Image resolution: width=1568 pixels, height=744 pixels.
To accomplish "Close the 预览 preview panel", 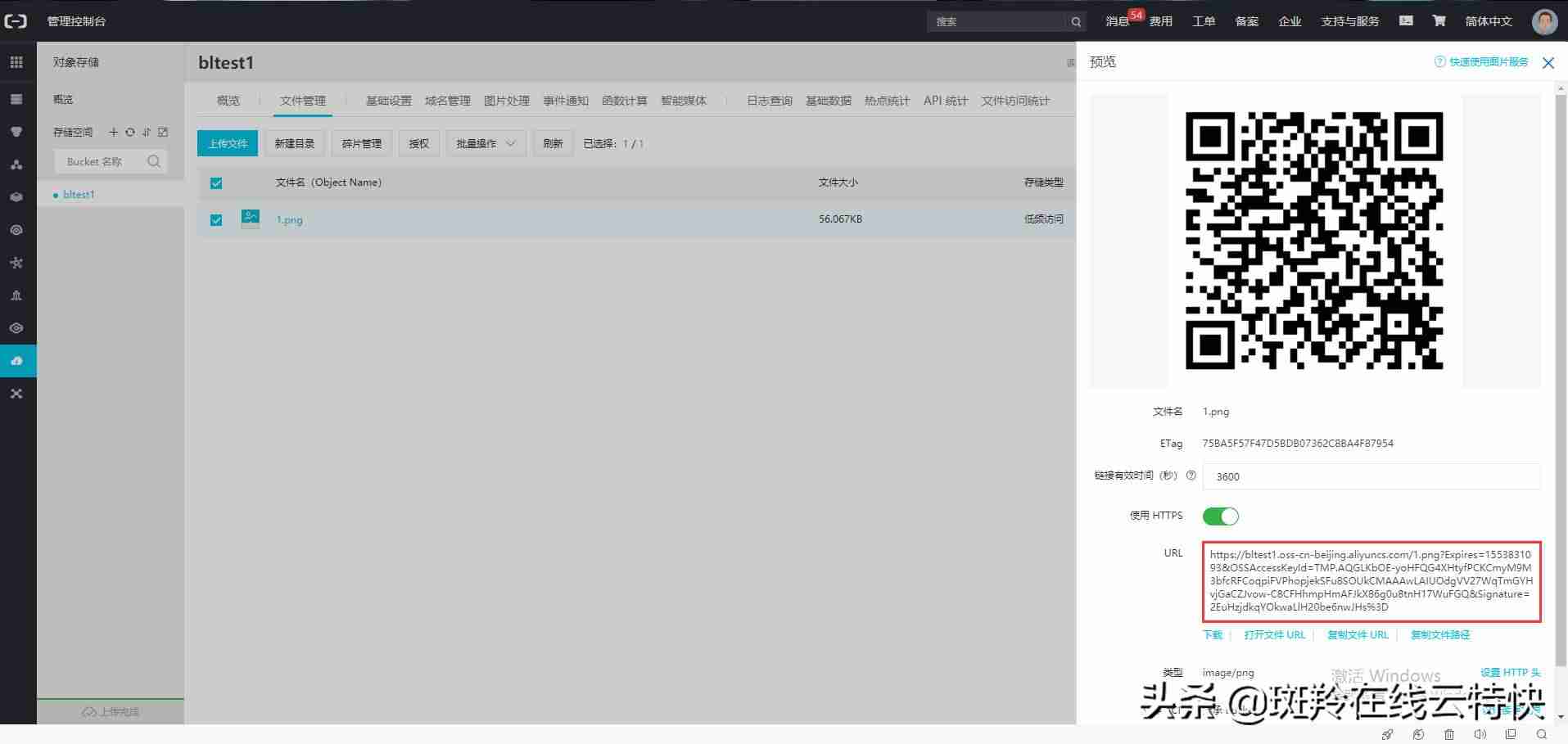I will click(1548, 63).
